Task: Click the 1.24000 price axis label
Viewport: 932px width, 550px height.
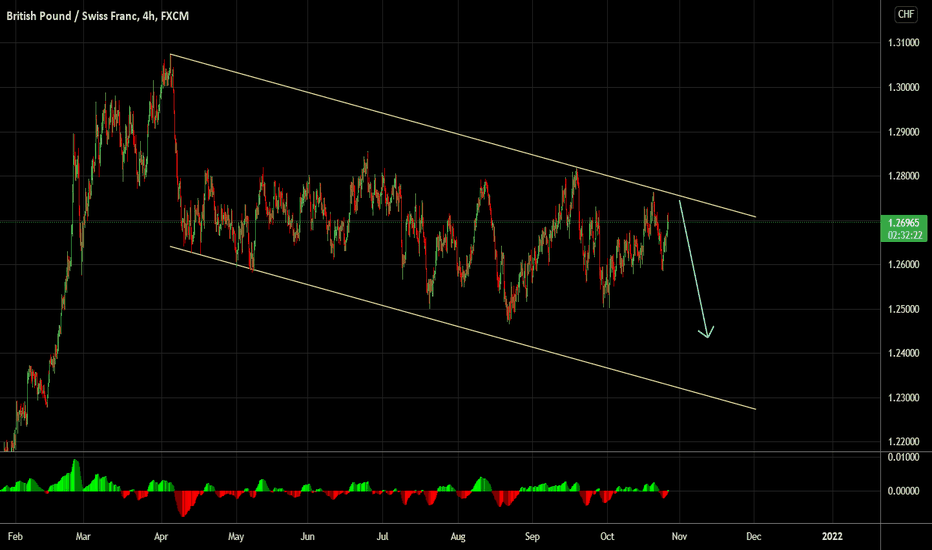Action: (x=903, y=353)
